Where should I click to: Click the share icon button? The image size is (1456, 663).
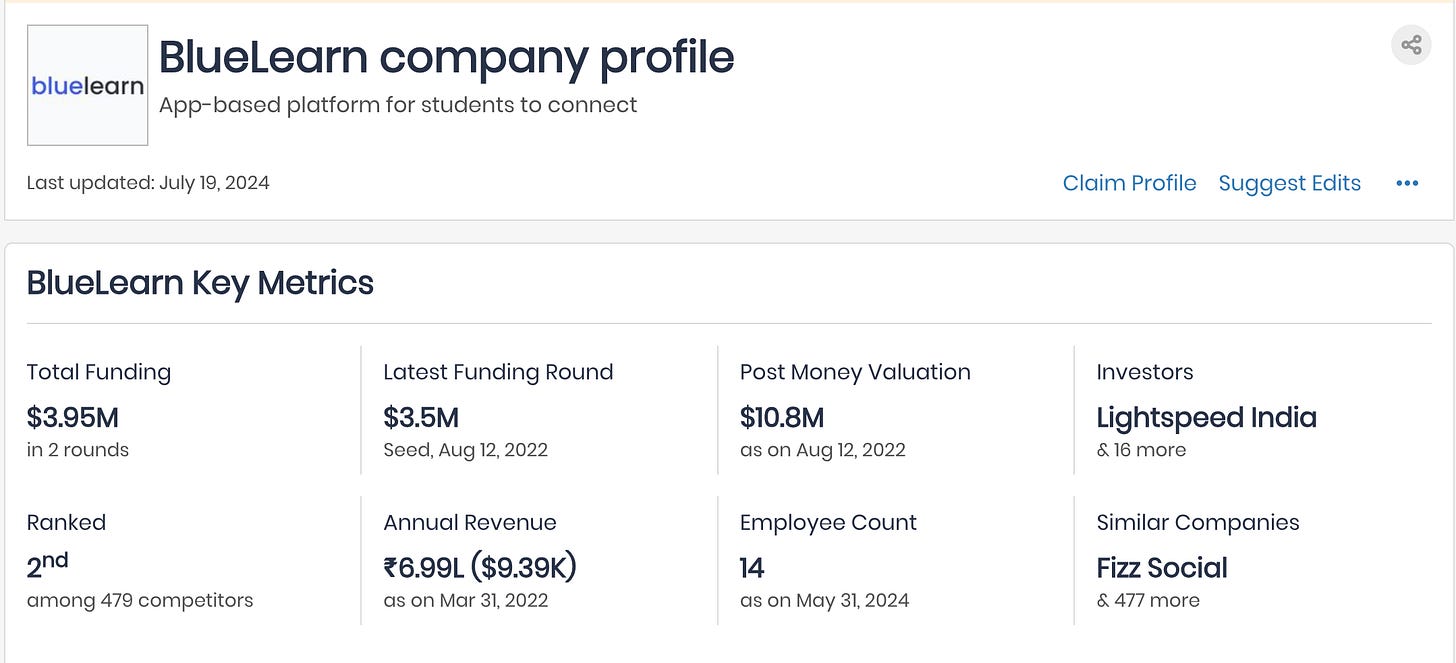1411,45
